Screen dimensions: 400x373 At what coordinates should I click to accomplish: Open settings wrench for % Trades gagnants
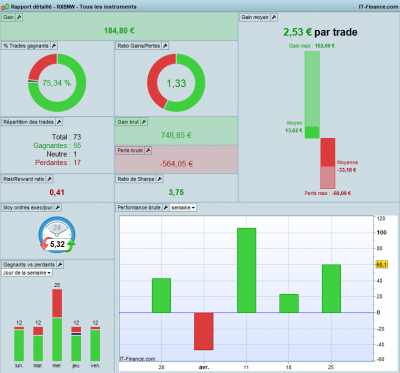[54, 46]
